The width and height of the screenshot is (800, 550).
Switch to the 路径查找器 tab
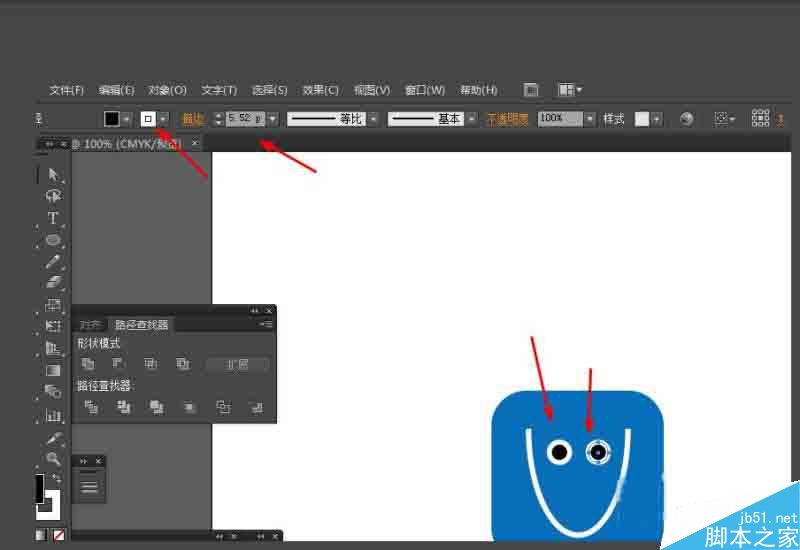tap(141, 325)
